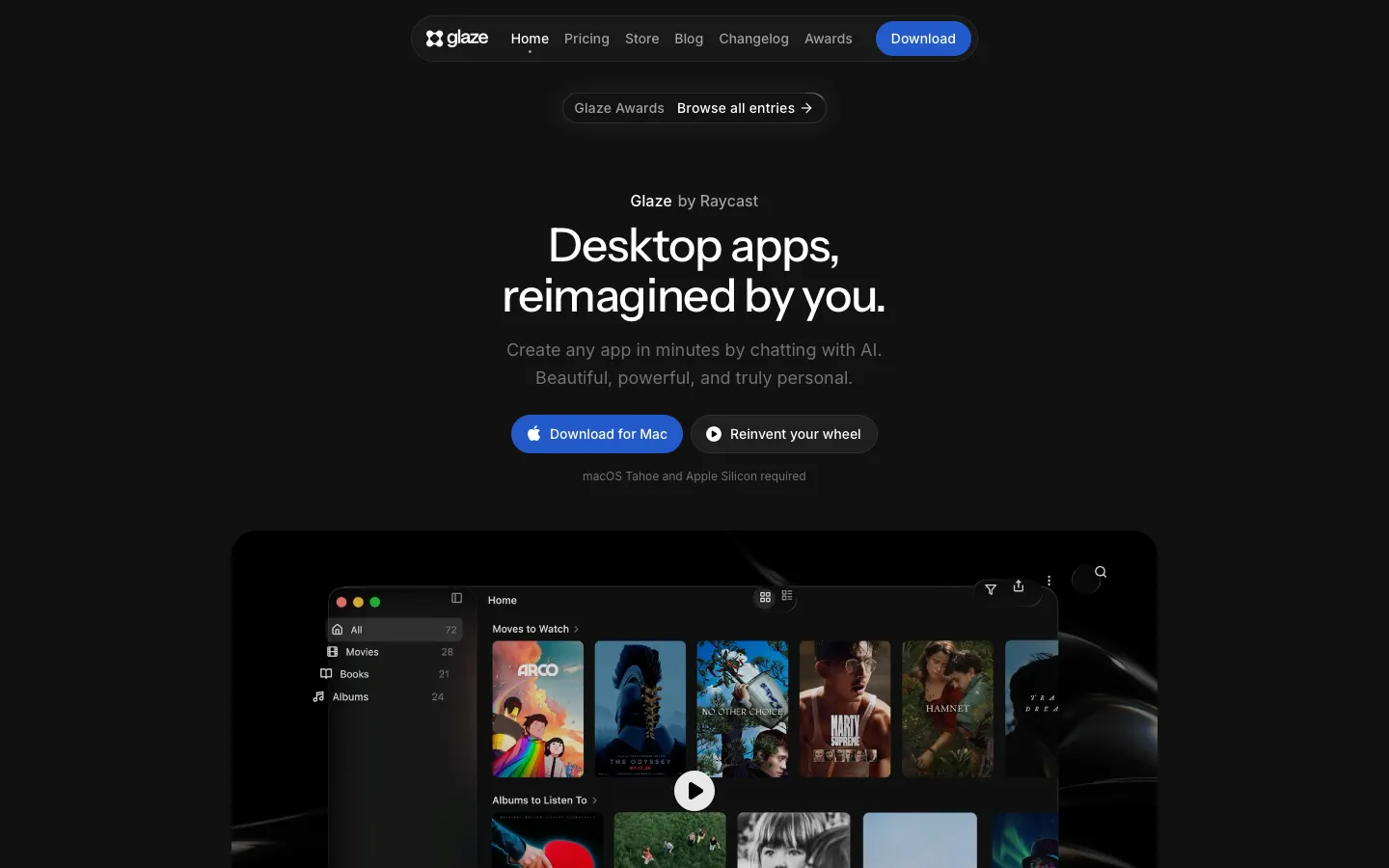Open the three-dot more options menu

[1049, 581]
